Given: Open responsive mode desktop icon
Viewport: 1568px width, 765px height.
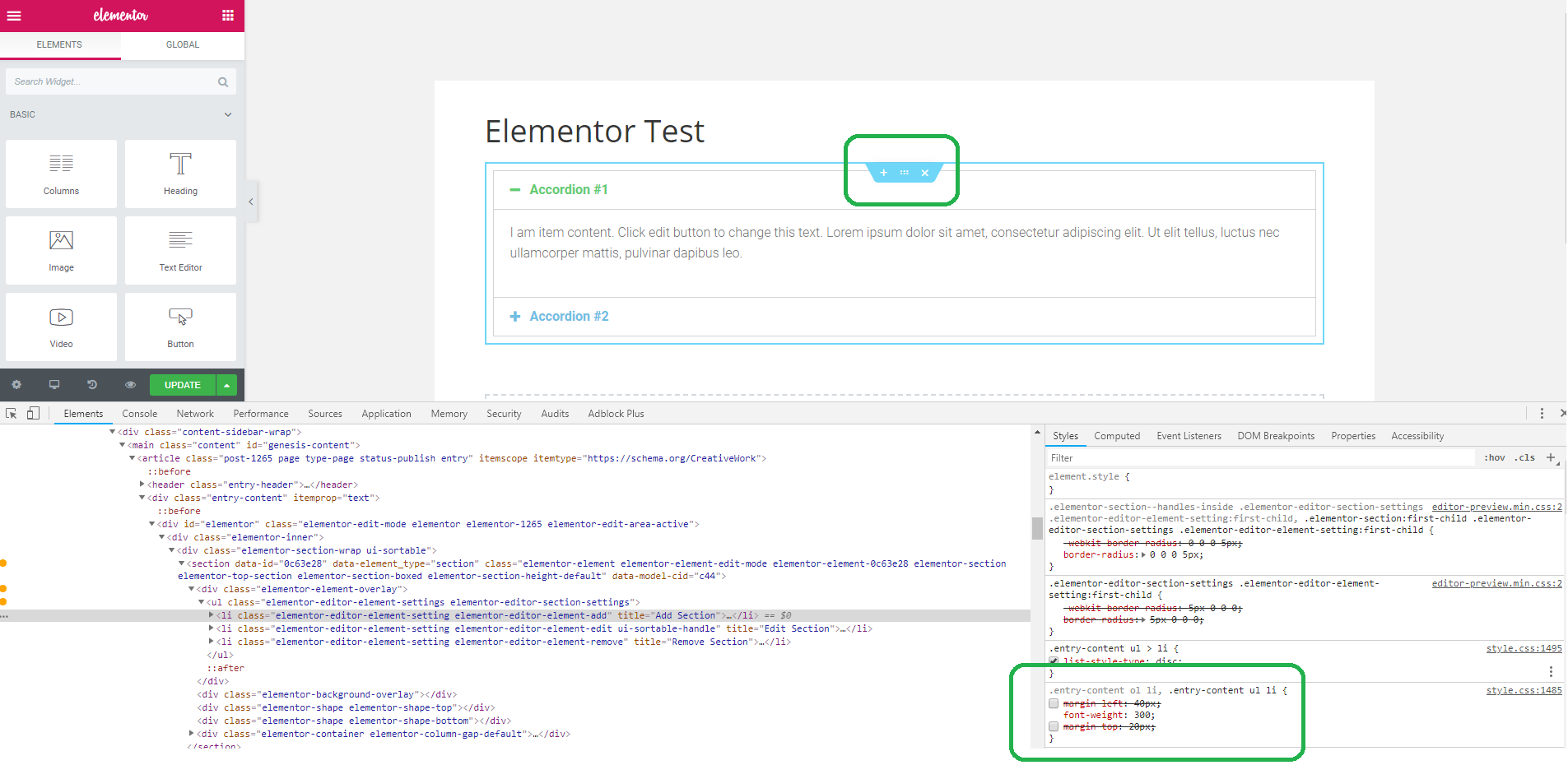Looking at the screenshot, I should pos(54,384).
